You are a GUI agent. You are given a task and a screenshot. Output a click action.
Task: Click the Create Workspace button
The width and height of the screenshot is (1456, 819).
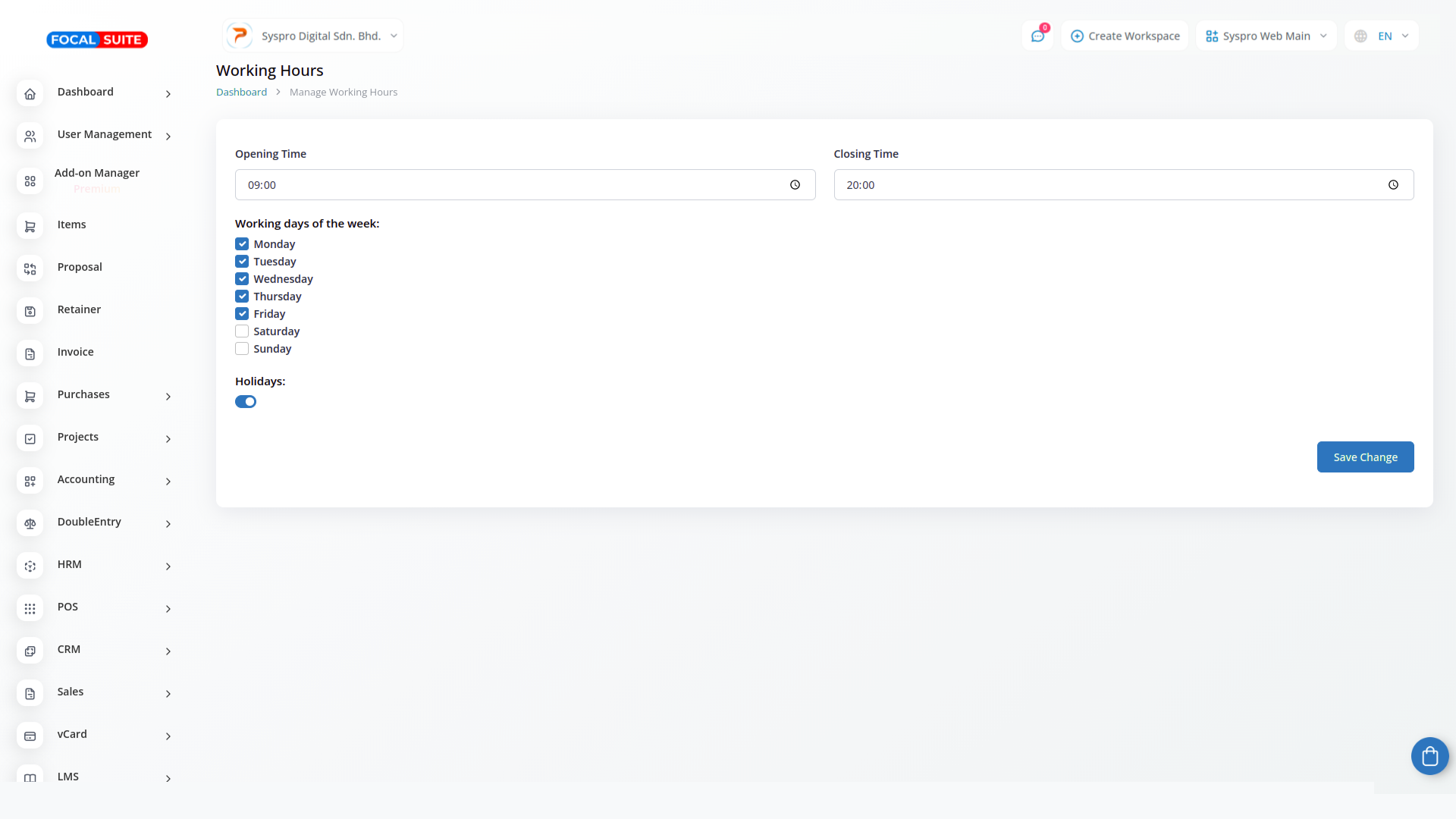tap(1125, 36)
